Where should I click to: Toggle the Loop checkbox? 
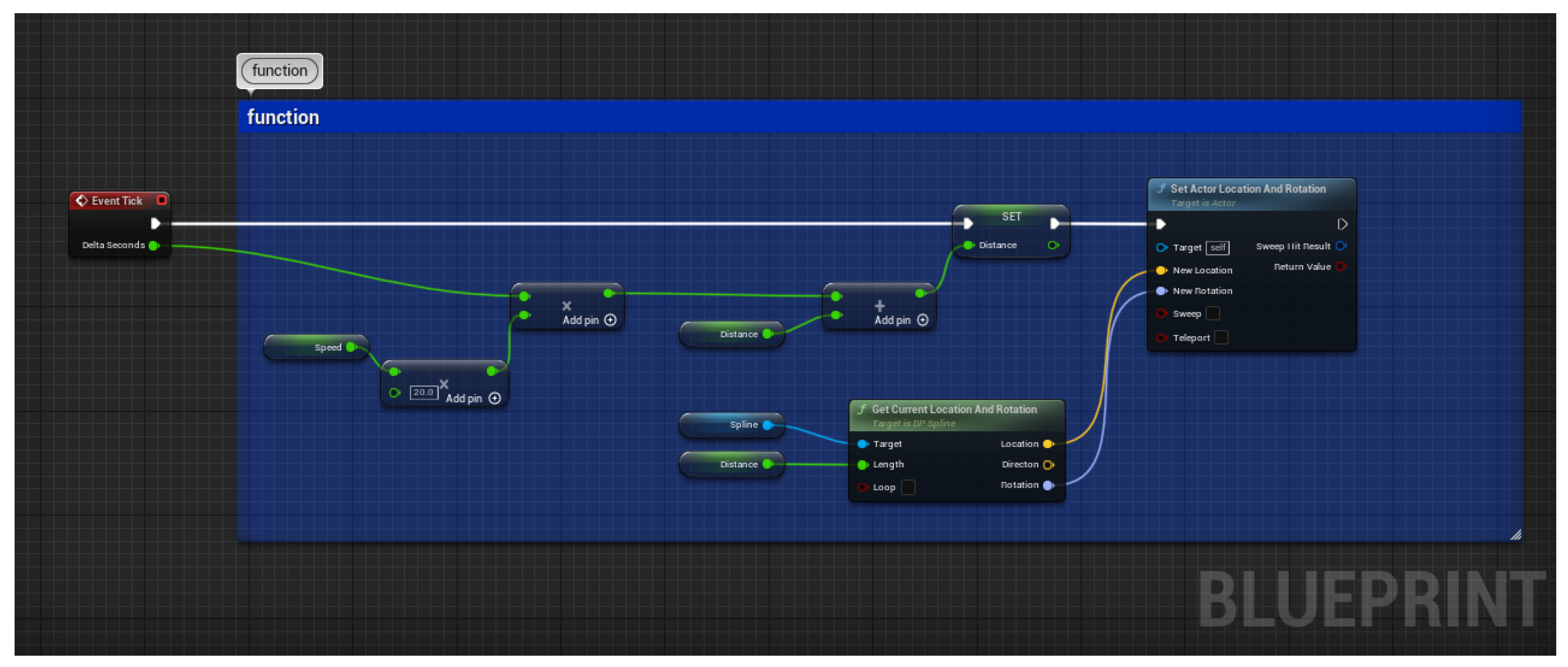tap(908, 487)
